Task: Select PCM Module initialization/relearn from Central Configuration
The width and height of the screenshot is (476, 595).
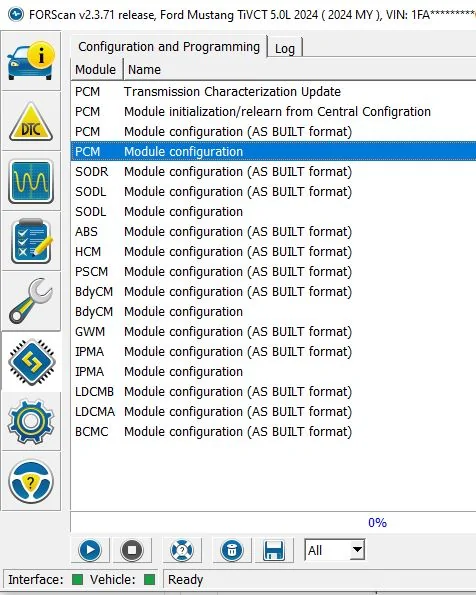Action: tap(273, 112)
